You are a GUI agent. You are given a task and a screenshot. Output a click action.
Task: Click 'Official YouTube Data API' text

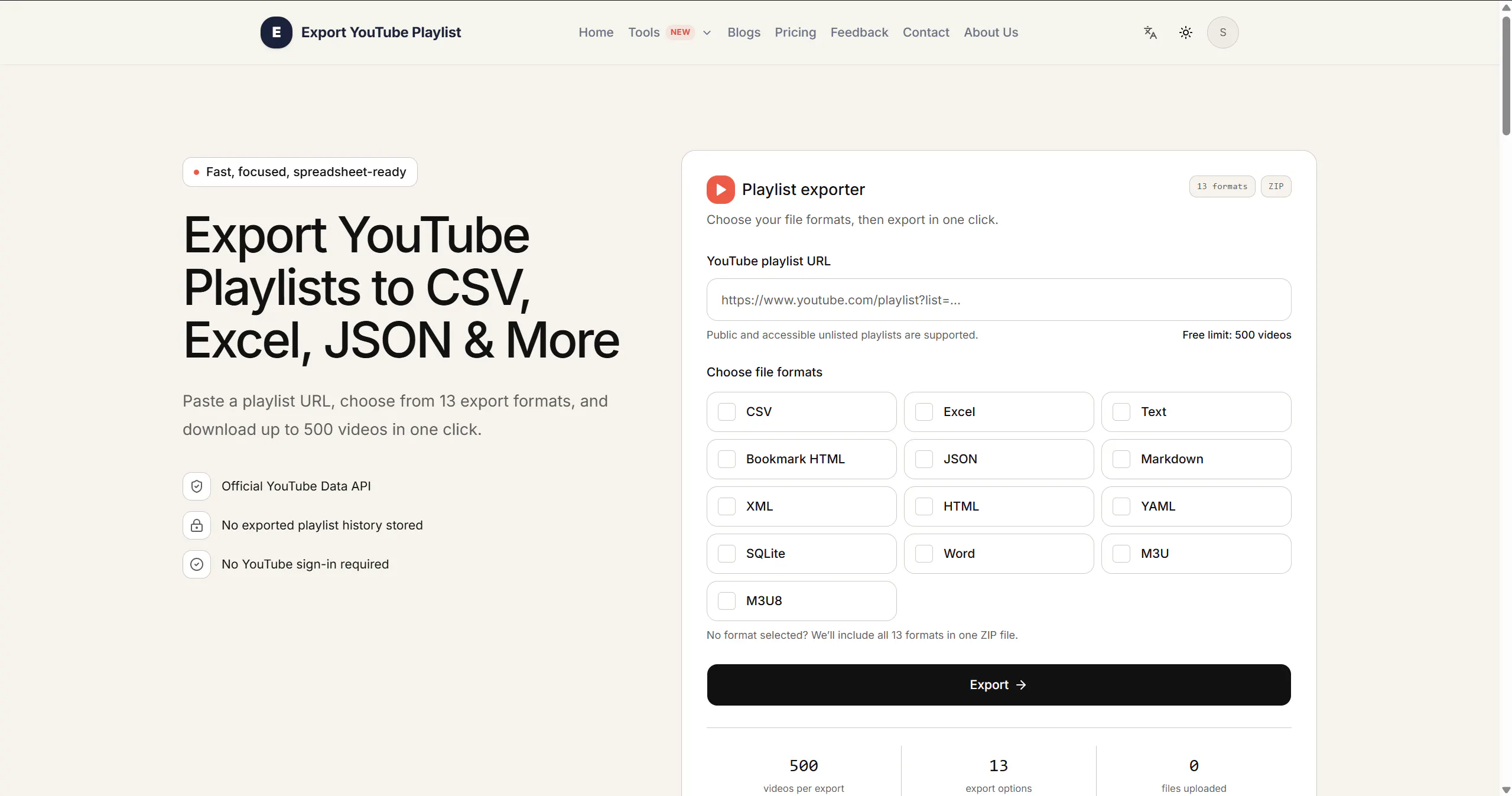click(296, 486)
